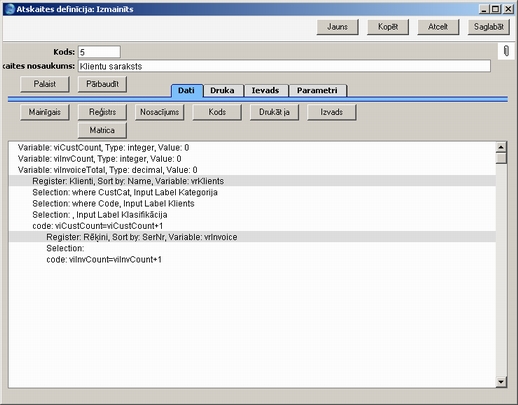
Task: Click the Jauns button
Action: (337, 27)
